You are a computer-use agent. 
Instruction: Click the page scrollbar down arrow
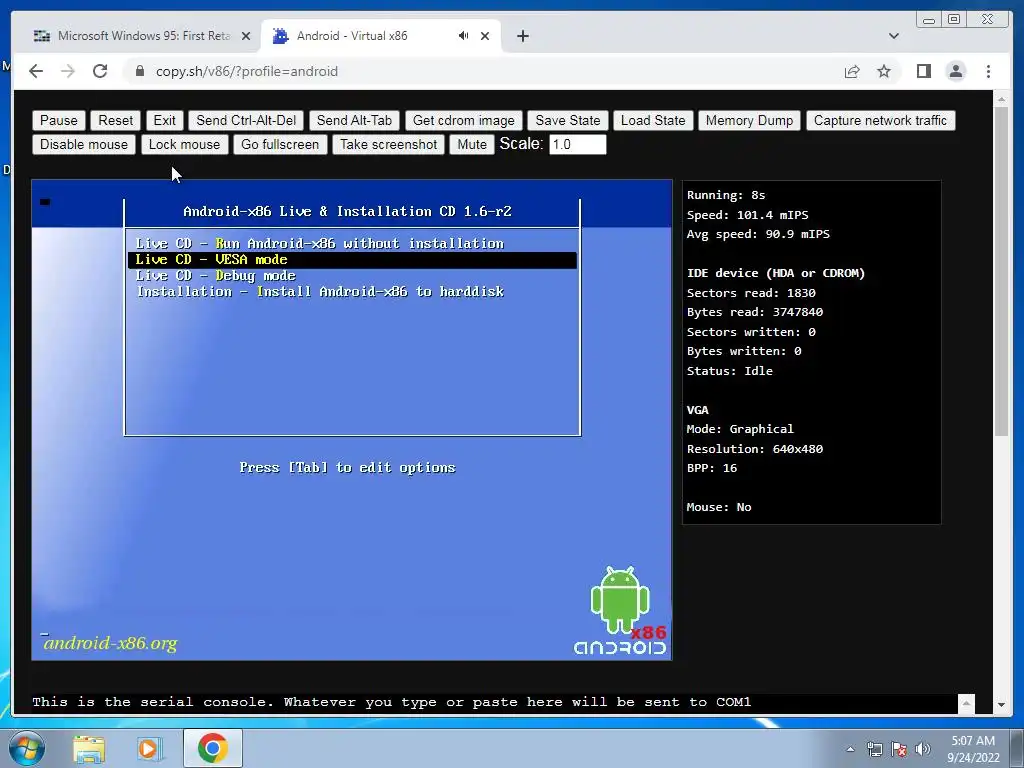click(1001, 705)
